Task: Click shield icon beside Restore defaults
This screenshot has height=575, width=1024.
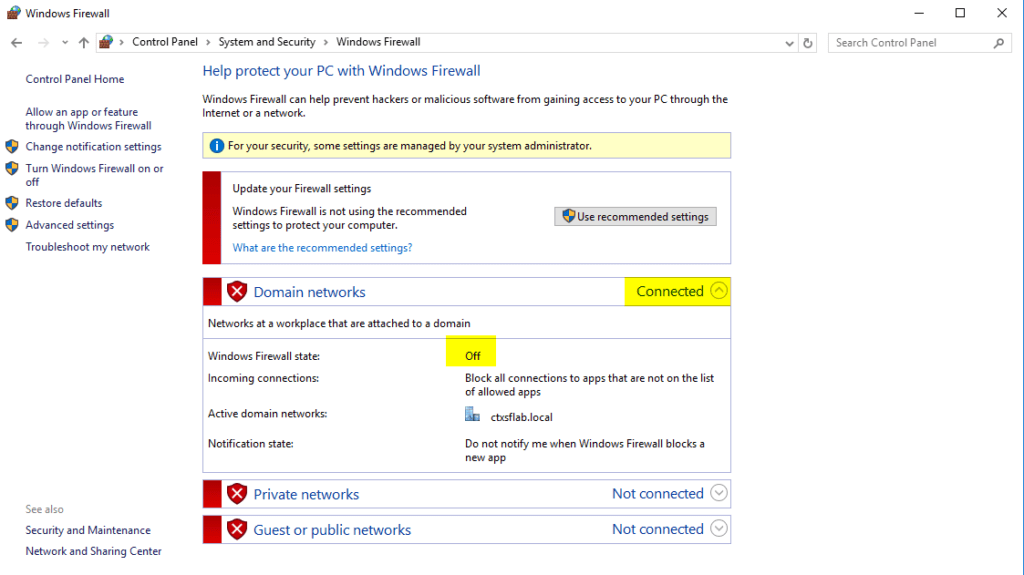Action: click(x=12, y=203)
